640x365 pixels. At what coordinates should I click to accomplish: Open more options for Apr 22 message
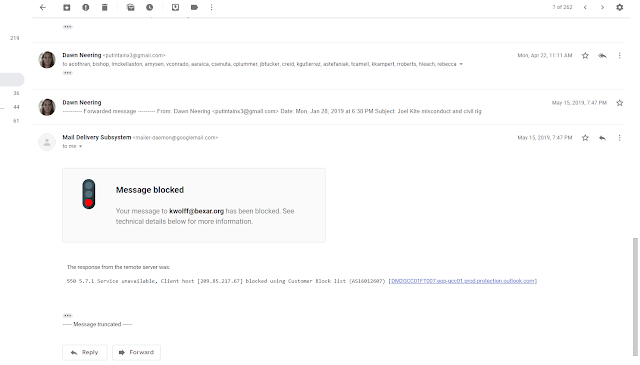coord(620,56)
